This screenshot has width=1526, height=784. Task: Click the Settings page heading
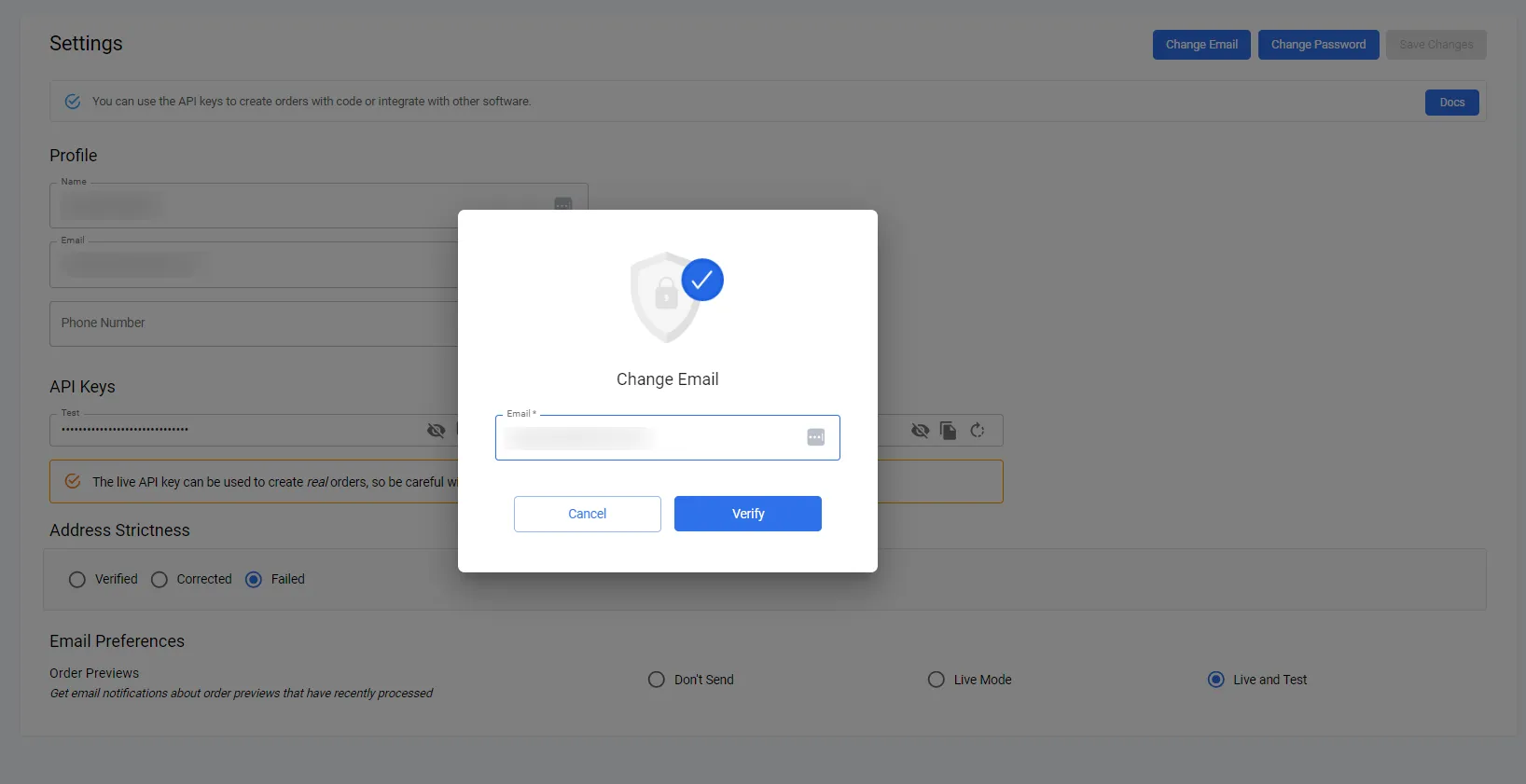coord(86,44)
